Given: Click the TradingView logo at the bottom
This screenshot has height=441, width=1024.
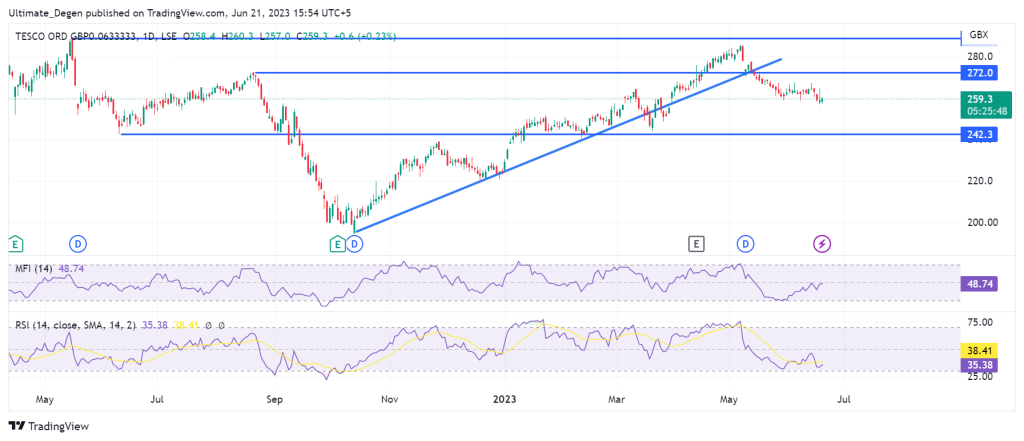Looking at the screenshot, I should tap(48, 426).
